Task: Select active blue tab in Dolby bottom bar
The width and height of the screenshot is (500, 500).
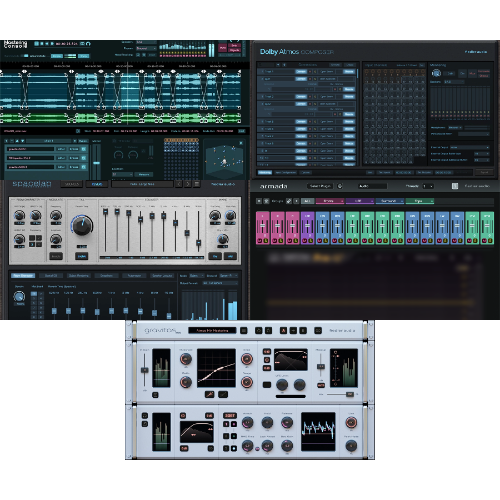Action: coord(265,172)
